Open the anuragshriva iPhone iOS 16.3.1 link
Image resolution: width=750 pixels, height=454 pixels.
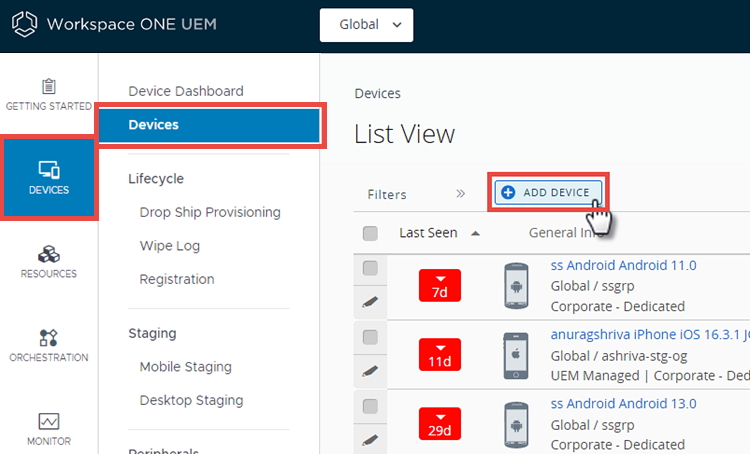point(650,334)
